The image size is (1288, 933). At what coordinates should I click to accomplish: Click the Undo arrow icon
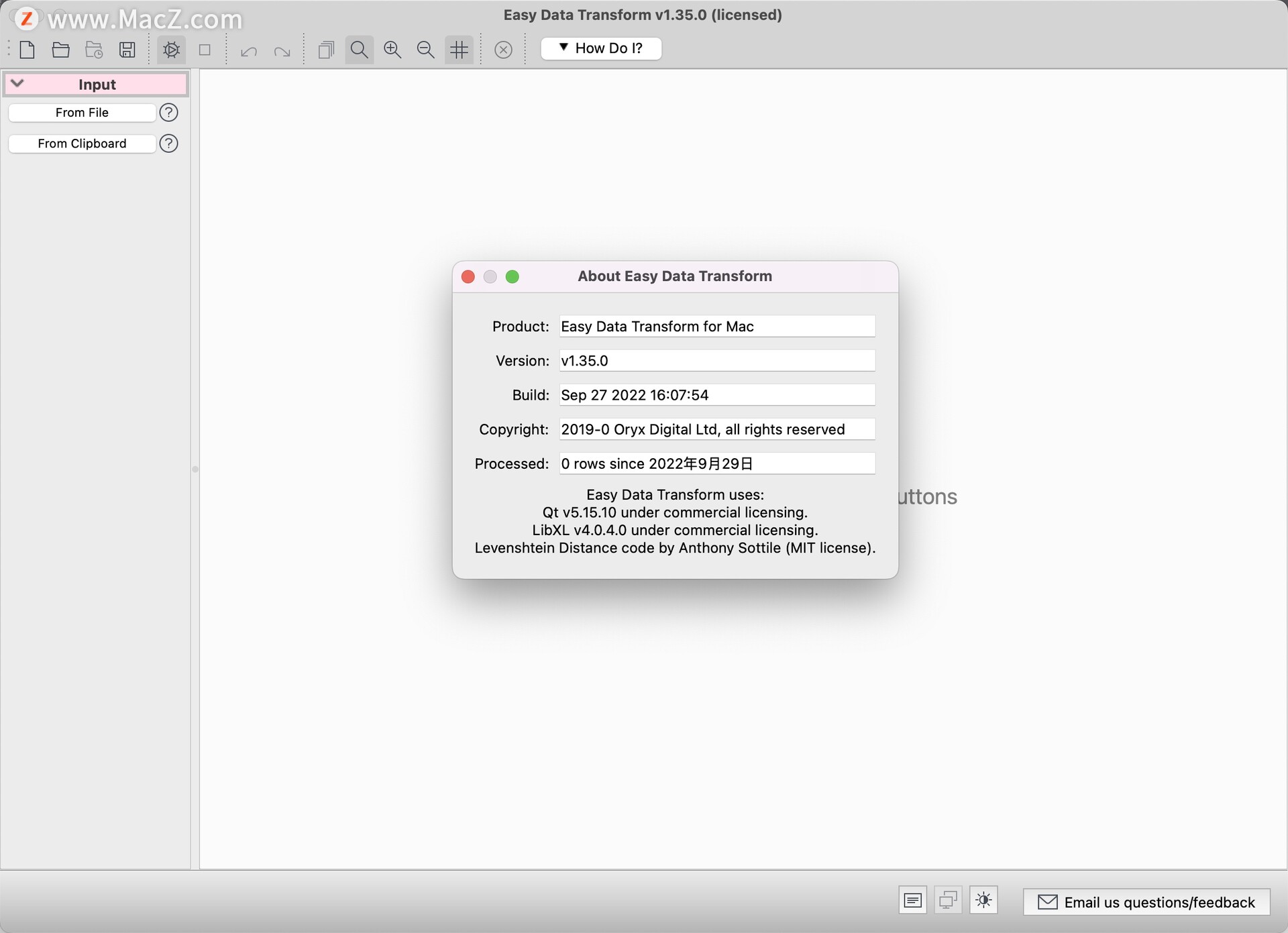pos(249,51)
